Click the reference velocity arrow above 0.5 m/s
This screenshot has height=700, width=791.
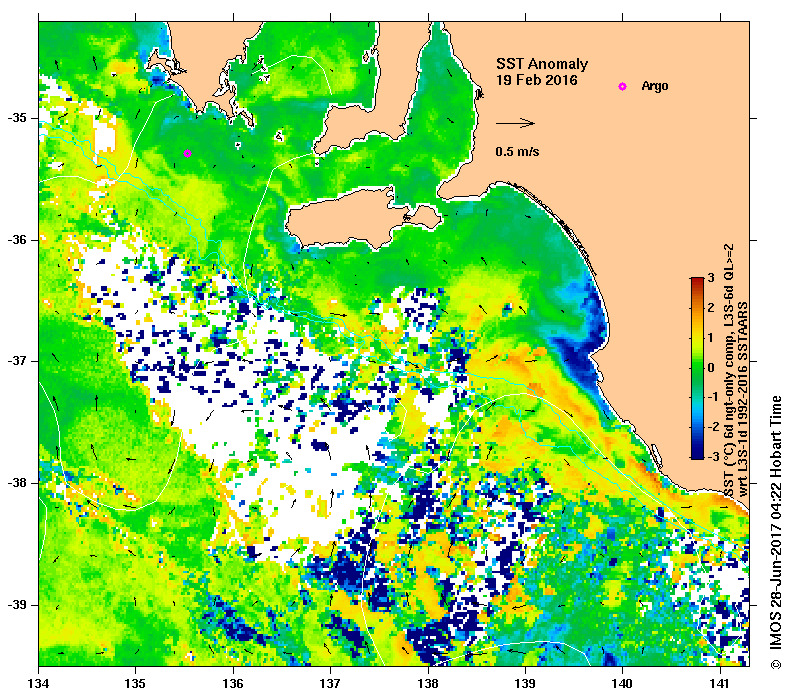coord(516,124)
